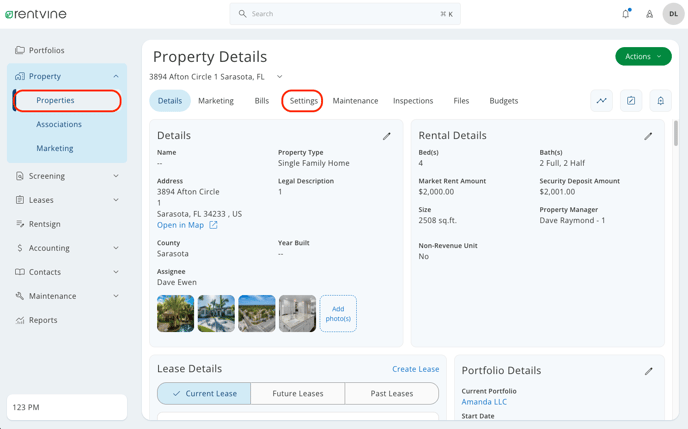This screenshot has height=429, width=688.
Task: Select the Current Lease toggle
Action: click(x=204, y=393)
